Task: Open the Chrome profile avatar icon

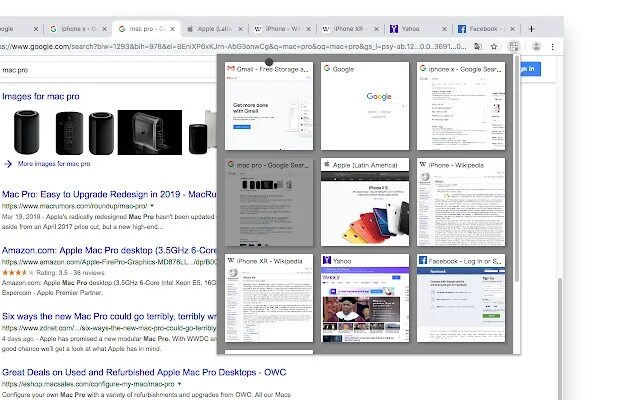Action: tap(536, 47)
